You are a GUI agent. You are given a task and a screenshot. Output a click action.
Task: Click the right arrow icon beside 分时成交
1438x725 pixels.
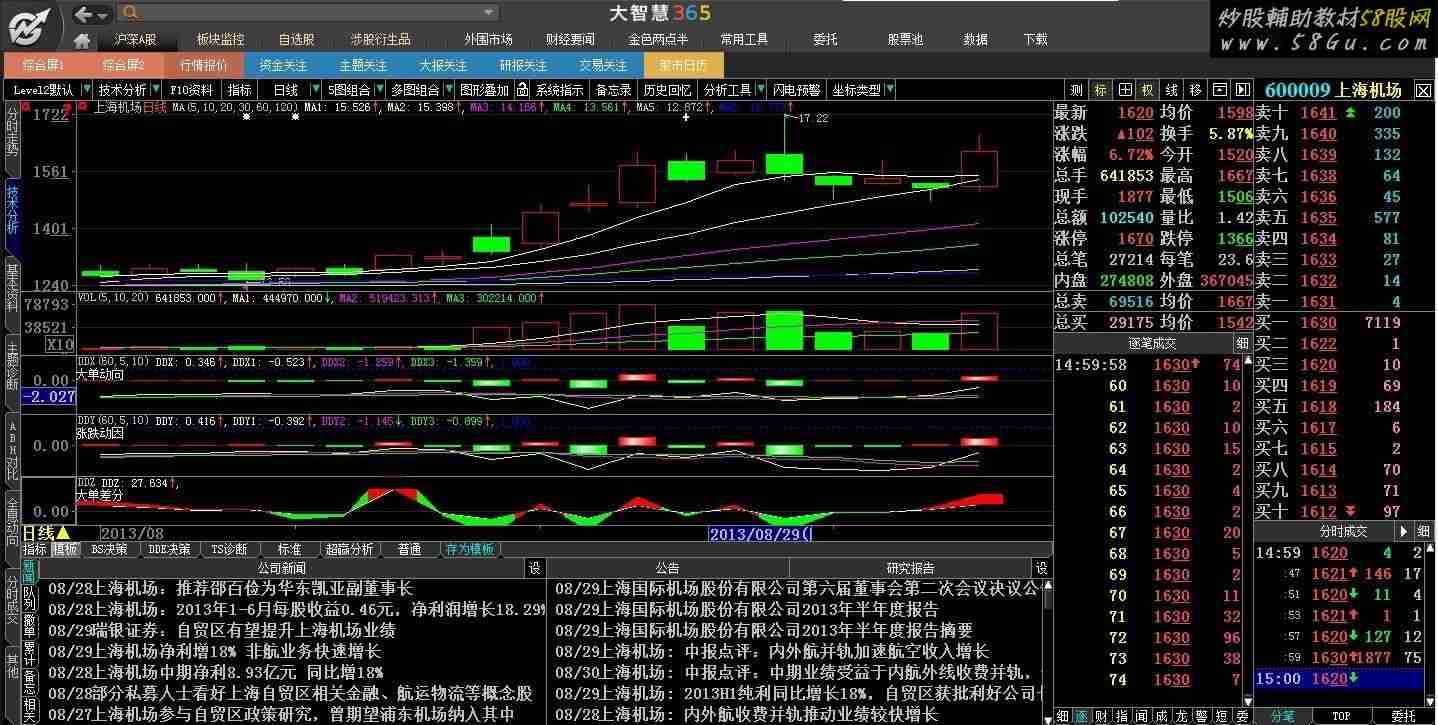[x=1403, y=531]
